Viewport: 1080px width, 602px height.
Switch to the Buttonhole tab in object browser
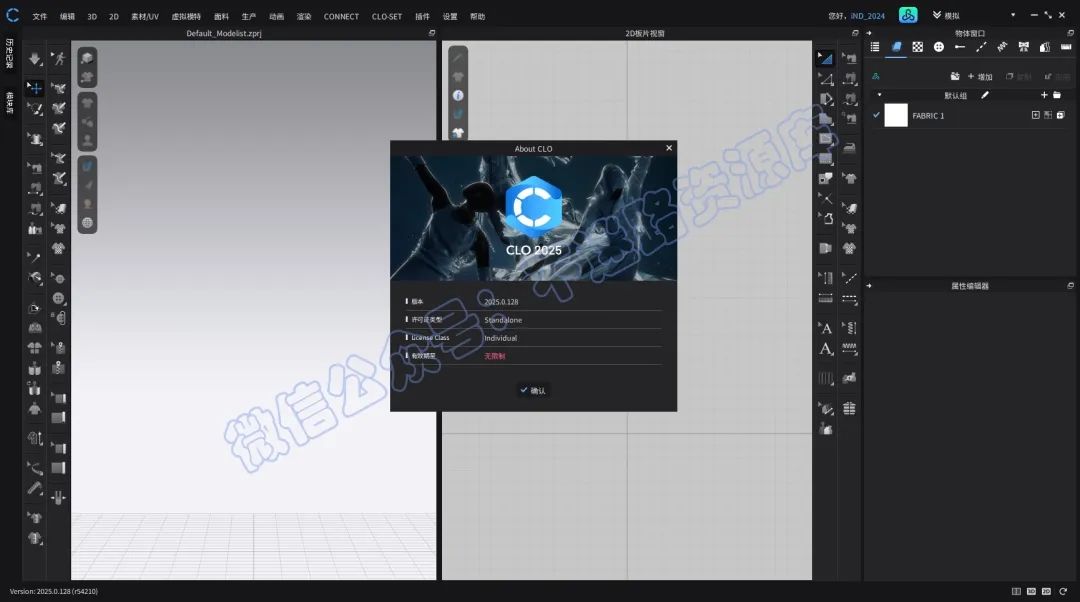pos(959,47)
